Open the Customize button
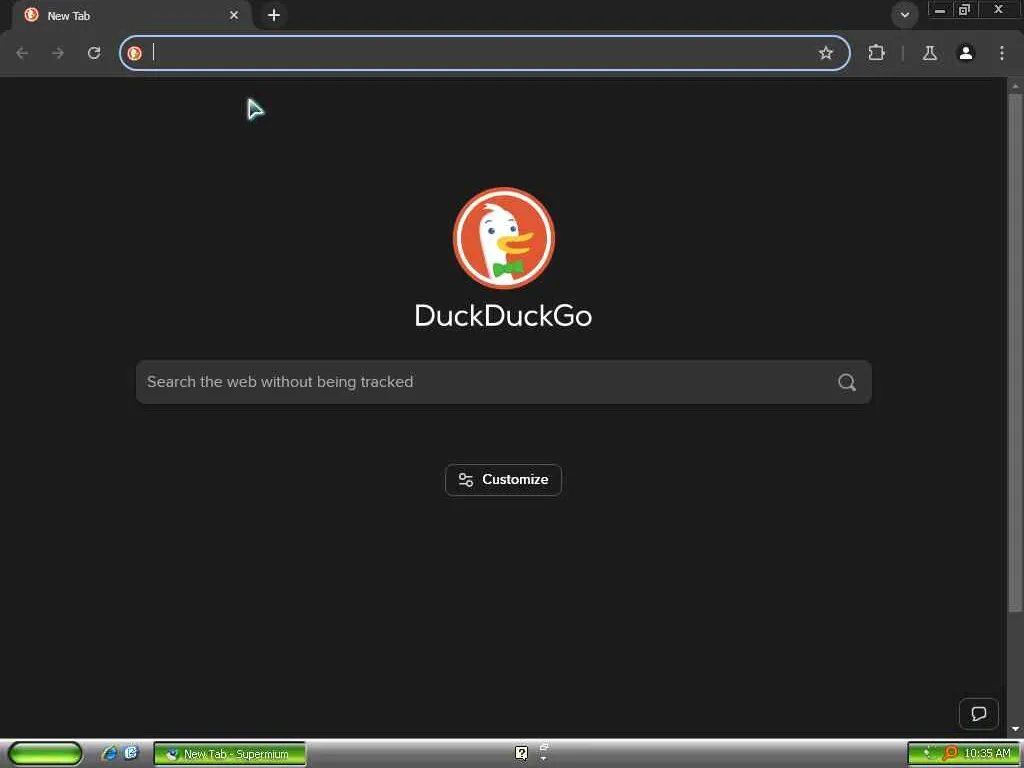Image resolution: width=1024 pixels, height=768 pixels. [504, 480]
